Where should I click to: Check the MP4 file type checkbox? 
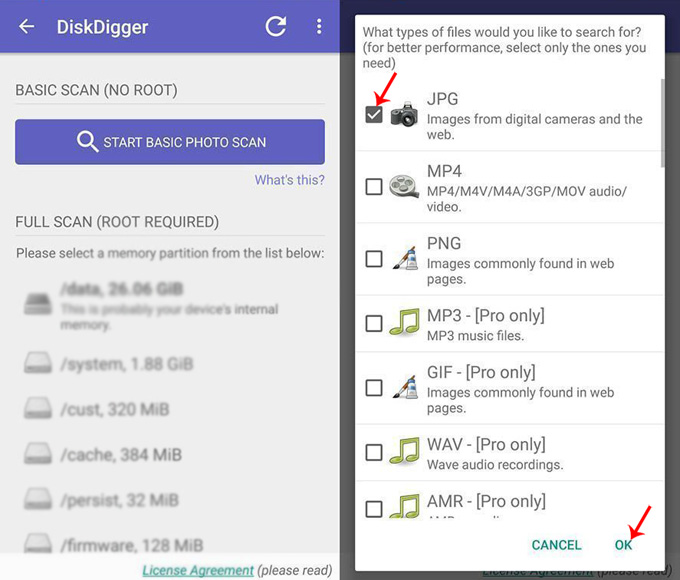click(374, 187)
